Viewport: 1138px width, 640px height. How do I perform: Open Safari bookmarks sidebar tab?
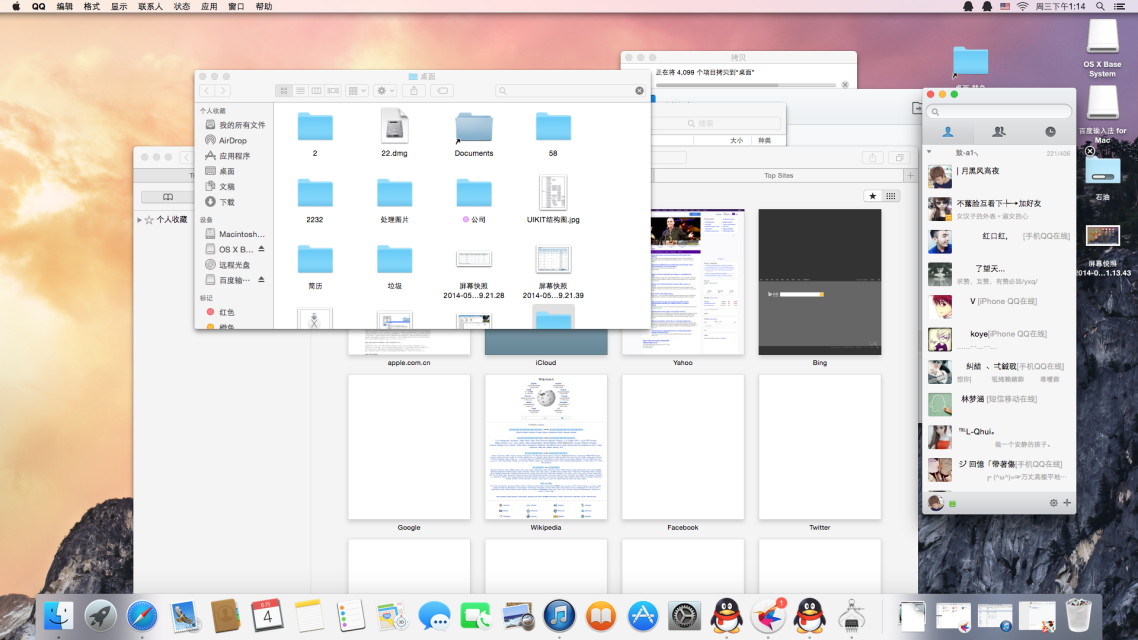click(x=168, y=197)
